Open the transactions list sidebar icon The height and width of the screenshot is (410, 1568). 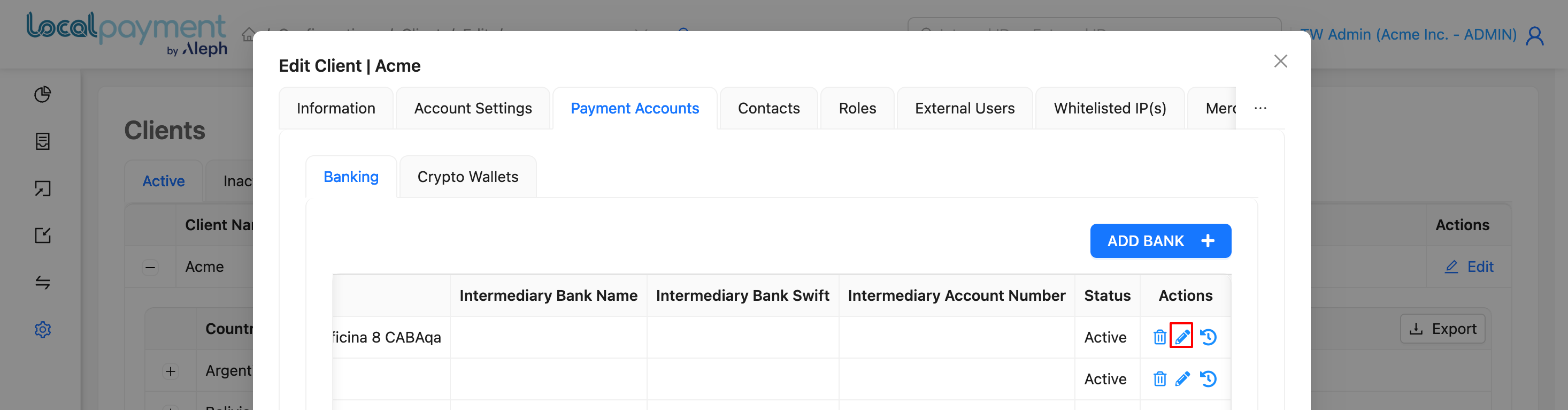(x=43, y=141)
